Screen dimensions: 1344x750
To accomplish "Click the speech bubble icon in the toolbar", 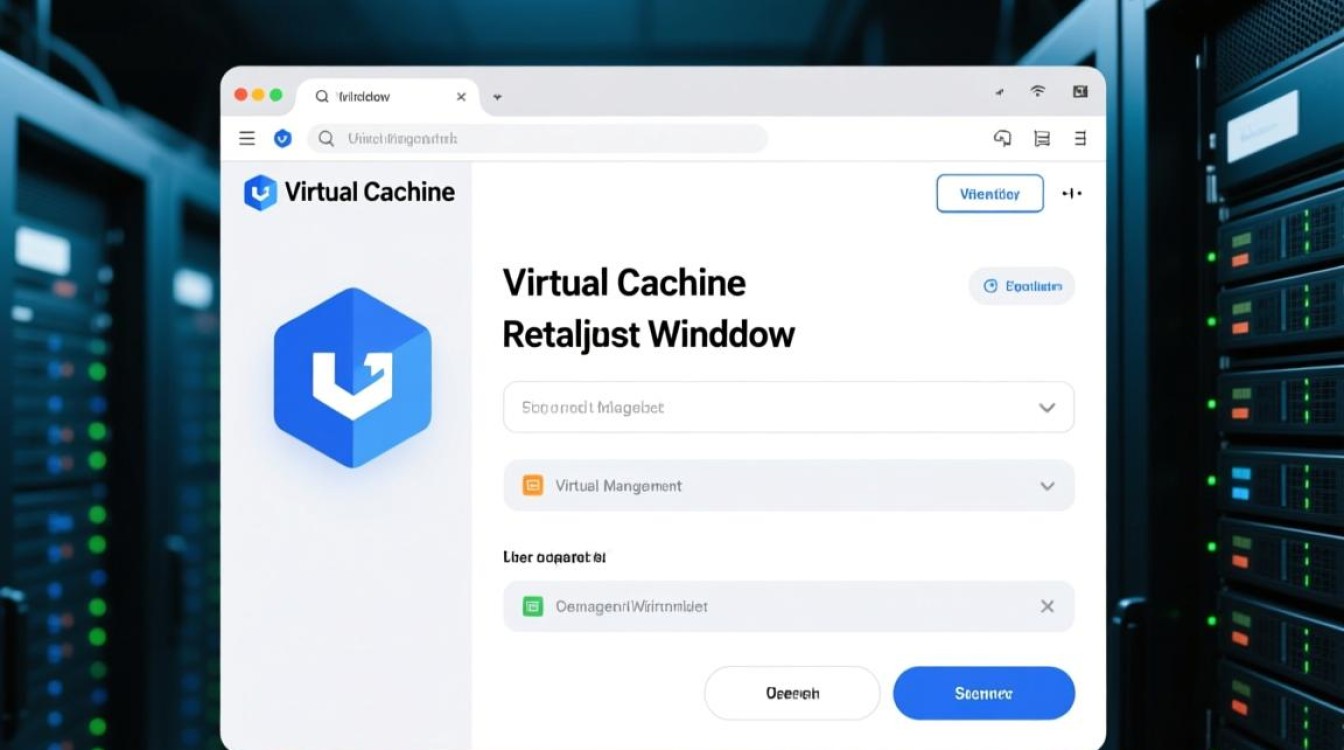I will (x=1002, y=139).
